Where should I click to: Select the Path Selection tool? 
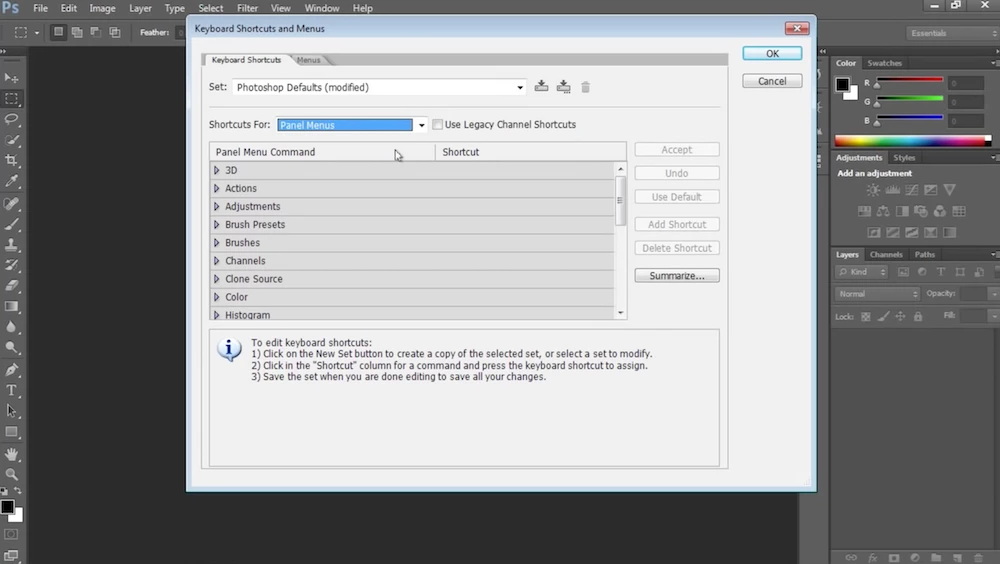(x=11, y=411)
